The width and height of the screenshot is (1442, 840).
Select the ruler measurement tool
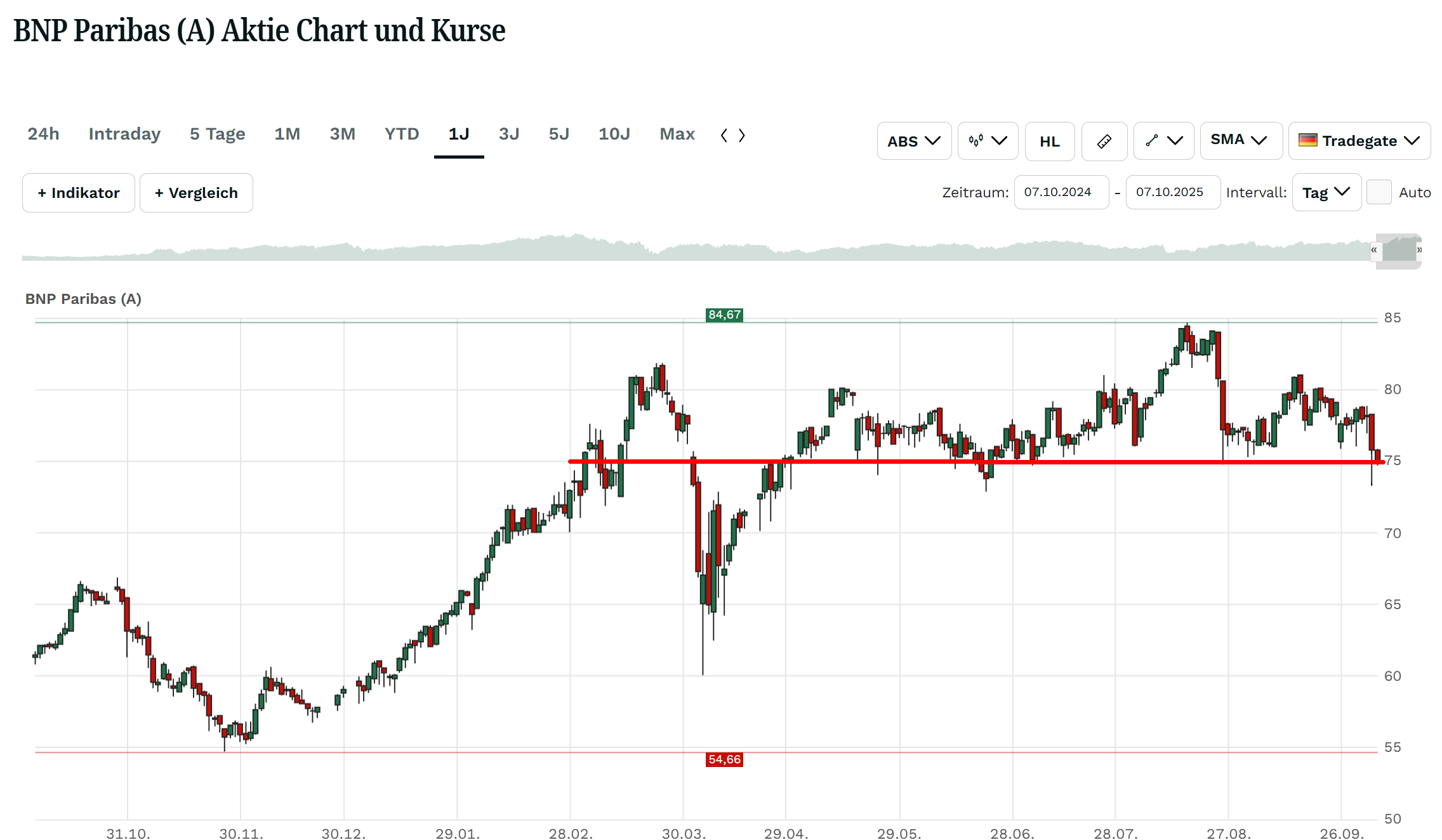[x=1104, y=141]
